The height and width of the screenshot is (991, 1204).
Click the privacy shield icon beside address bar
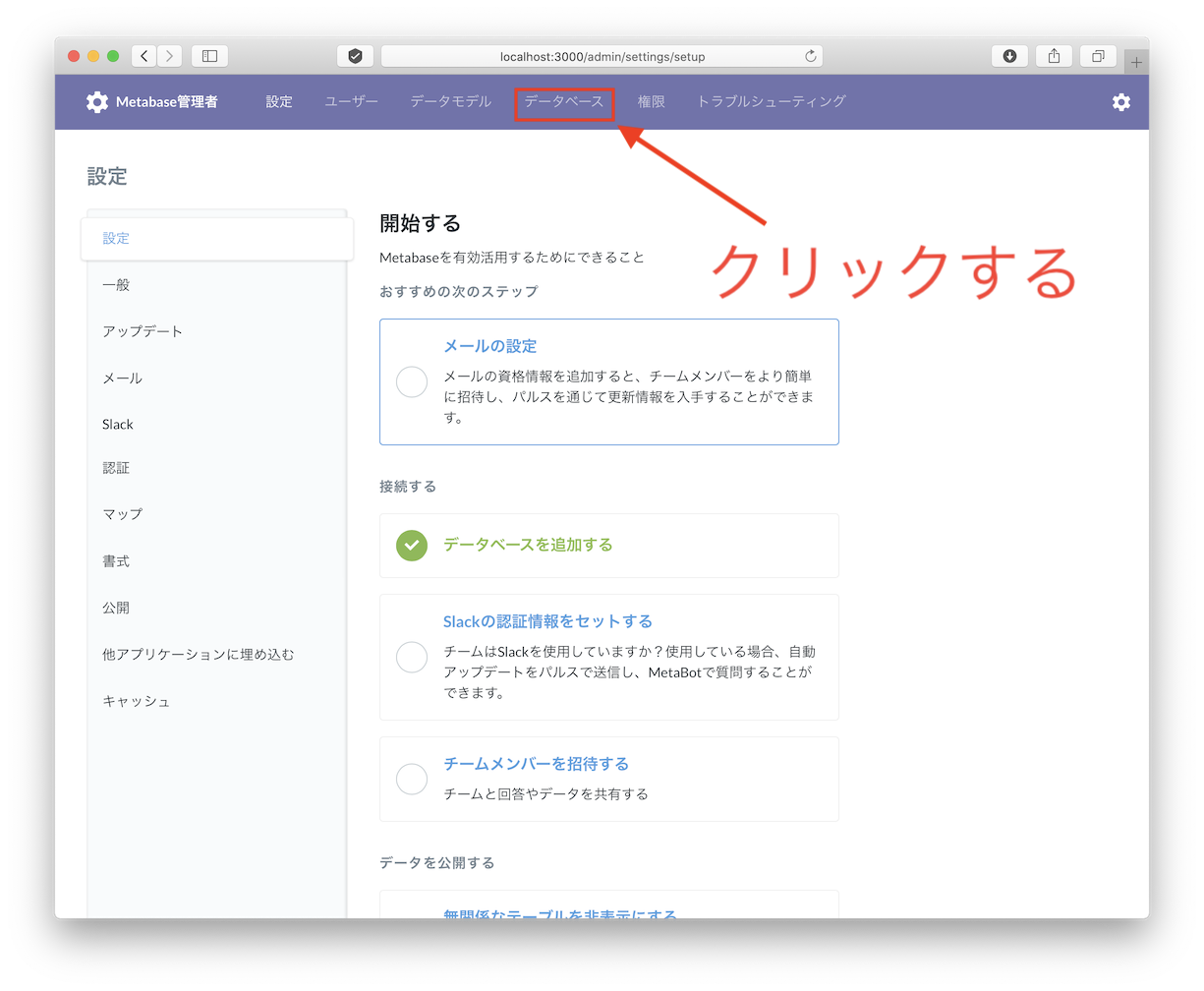(356, 56)
